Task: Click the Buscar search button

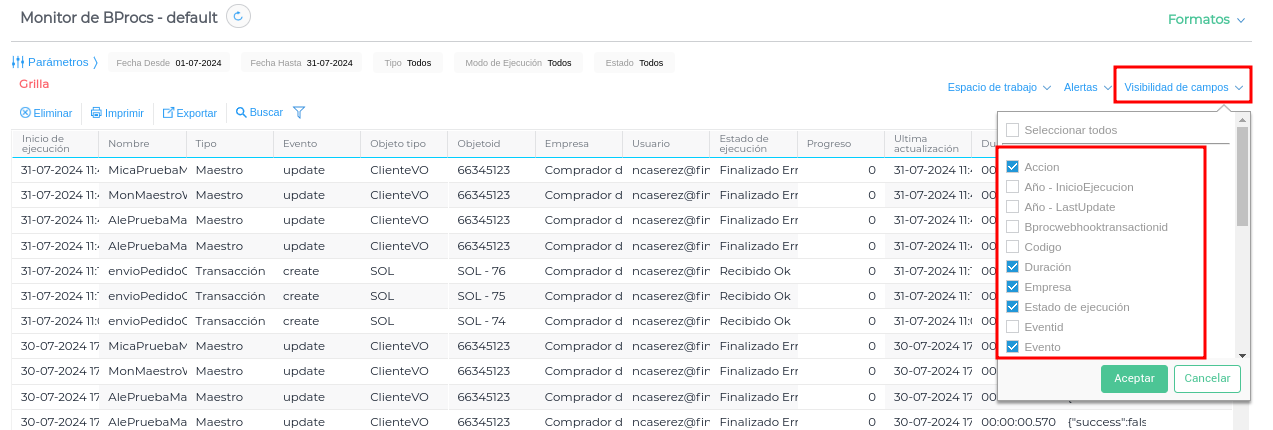Action: coord(259,112)
